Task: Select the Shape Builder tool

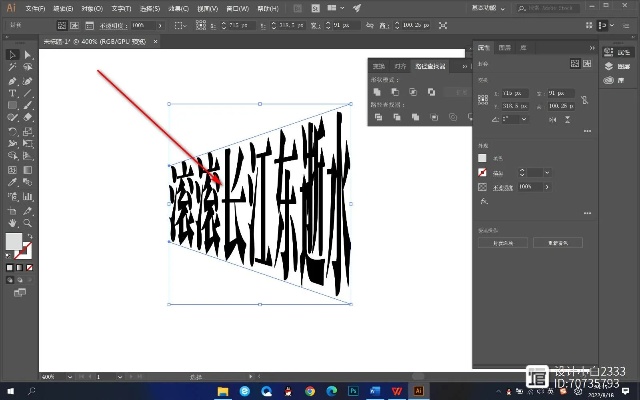Action: pyautogui.click(x=12, y=156)
